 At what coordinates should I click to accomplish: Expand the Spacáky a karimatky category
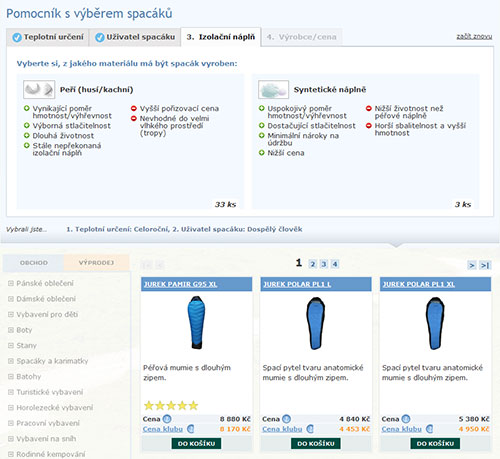(x=11, y=361)
